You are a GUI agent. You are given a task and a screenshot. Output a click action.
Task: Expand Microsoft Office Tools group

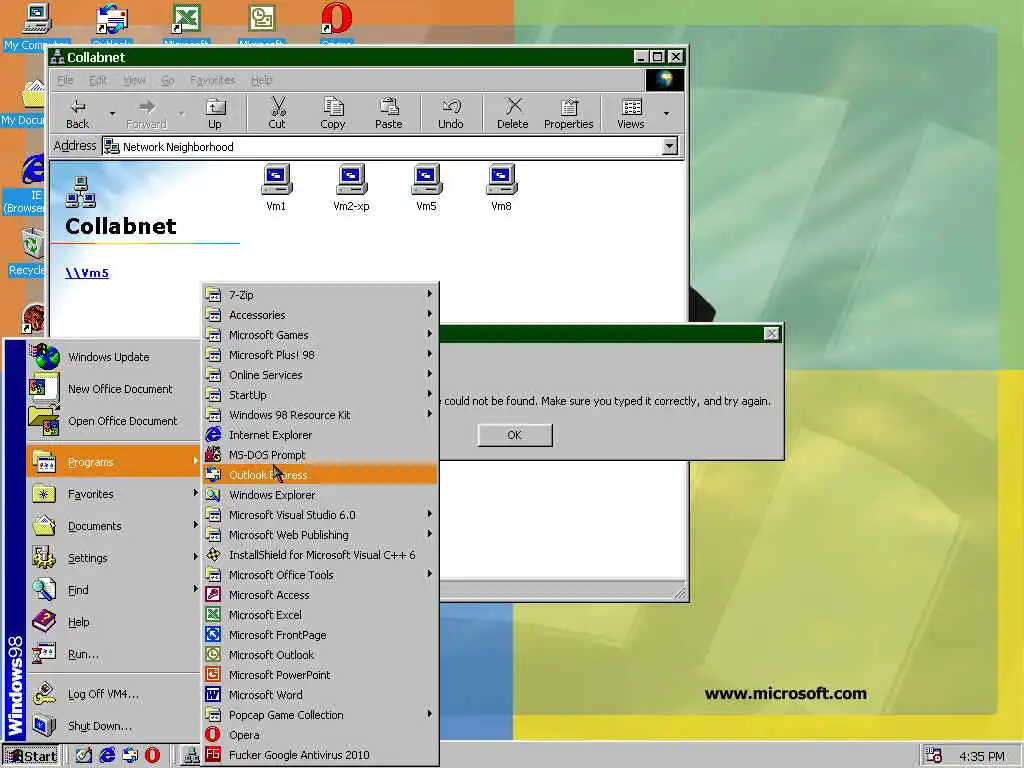320,575
